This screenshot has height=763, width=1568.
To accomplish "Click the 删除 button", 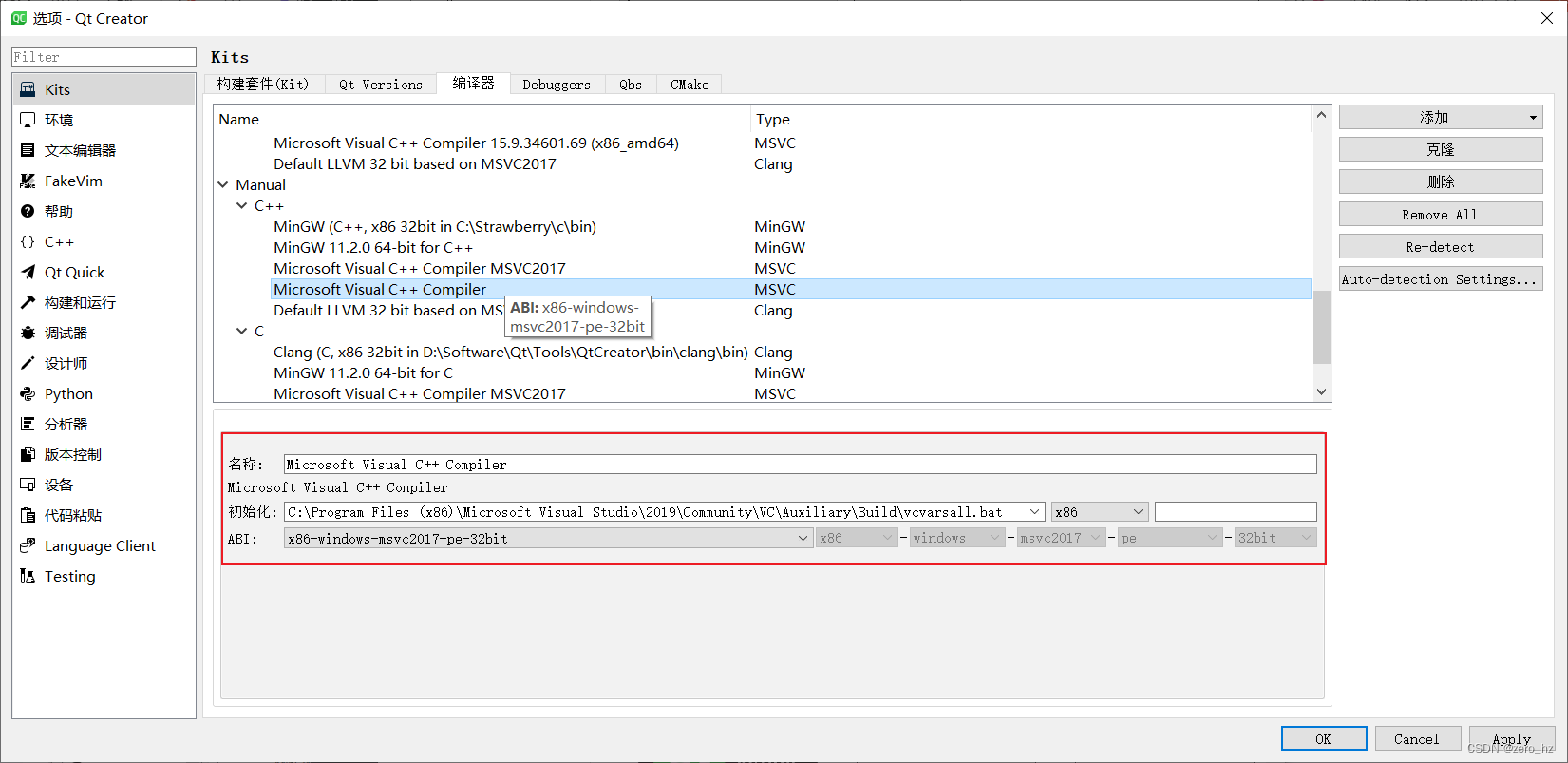I will coord(1441,181).
